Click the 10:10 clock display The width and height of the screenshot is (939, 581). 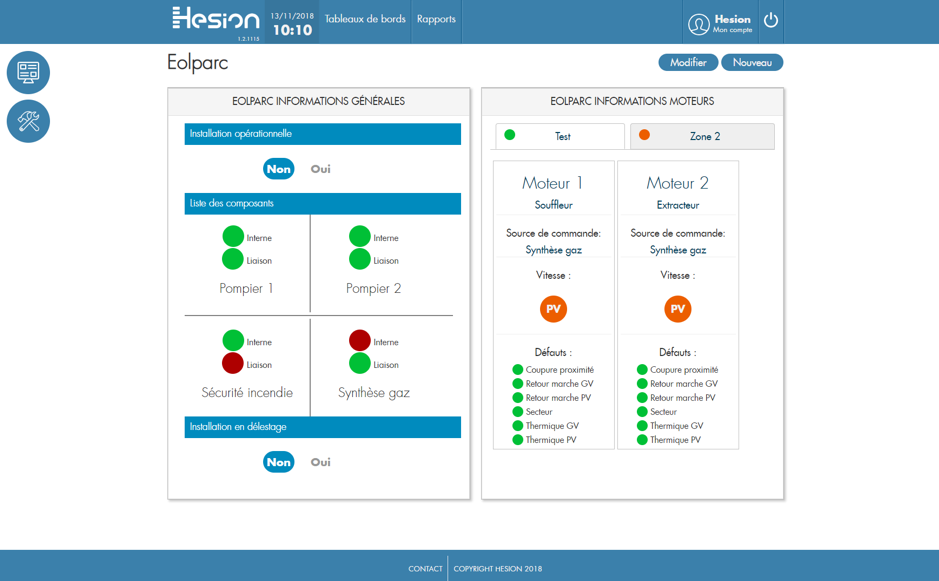[292, 30]
